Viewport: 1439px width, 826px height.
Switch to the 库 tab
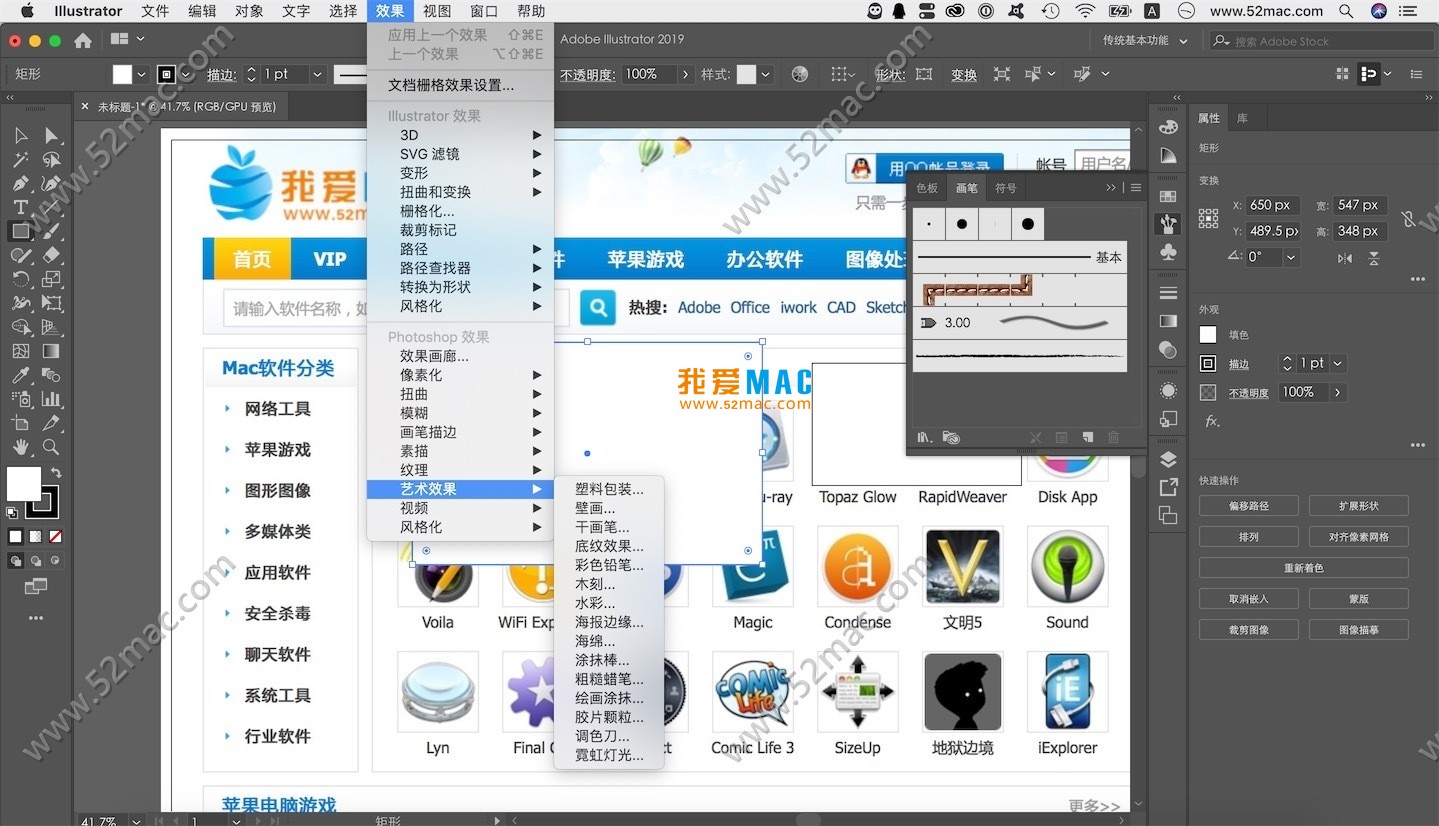[1243, 118]
